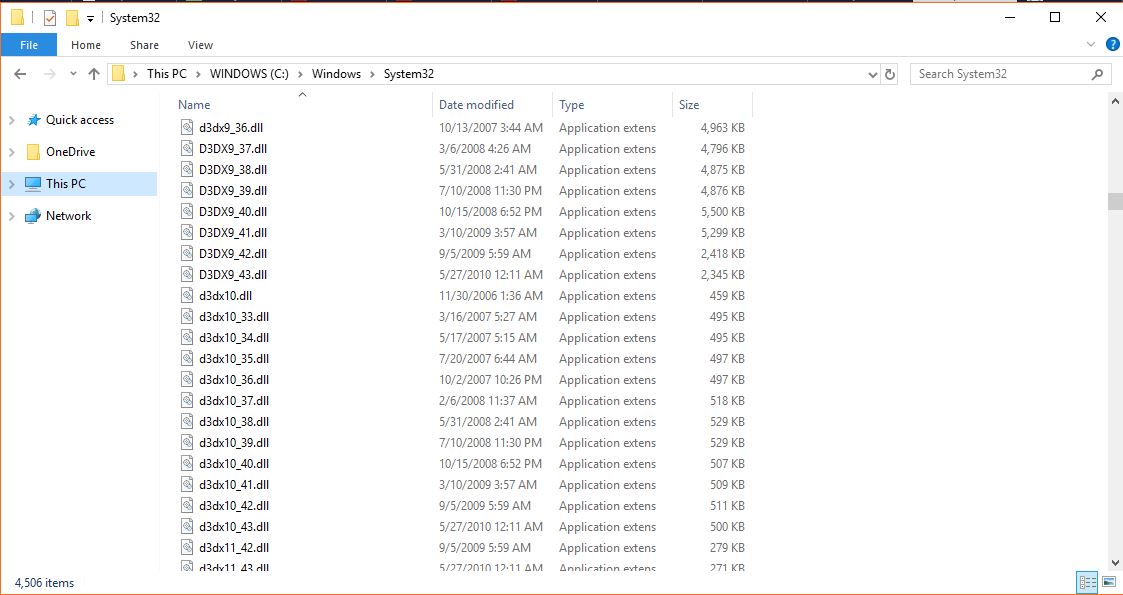Image resolution: width=1123 pixels, height=595 pixels.
Task: Select Network in the navigation pane
Action: pyautogui.click(x=68, y=216)
